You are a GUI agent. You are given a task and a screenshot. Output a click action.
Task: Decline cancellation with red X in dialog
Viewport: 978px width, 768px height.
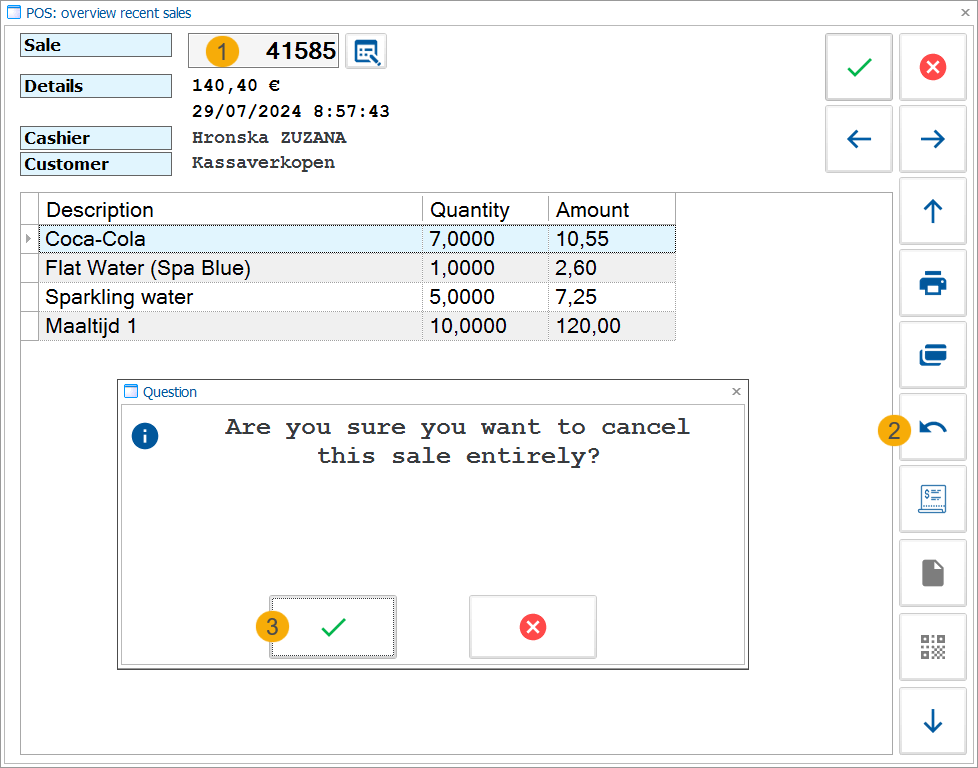[533, 627]
